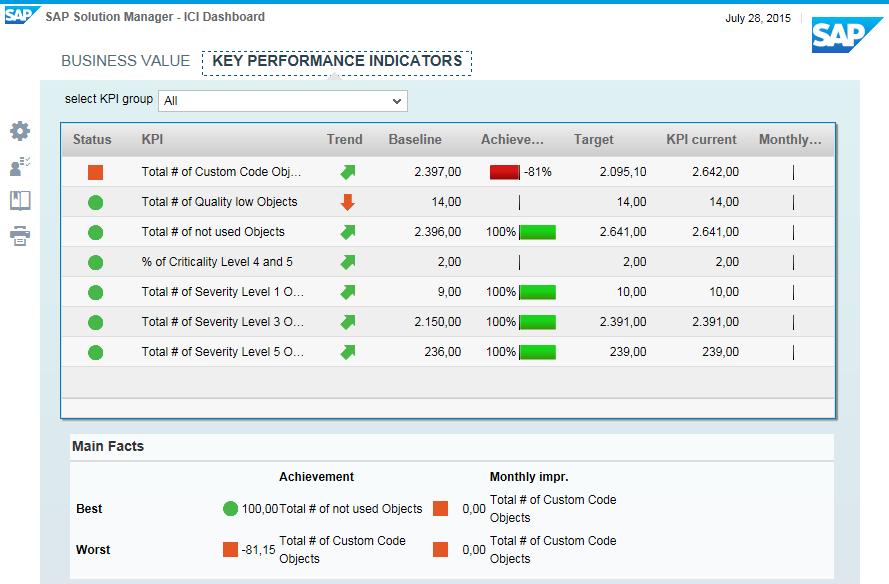Sort by the Target column header
This screenshot has height=584, width=889.
pos(593,139)
